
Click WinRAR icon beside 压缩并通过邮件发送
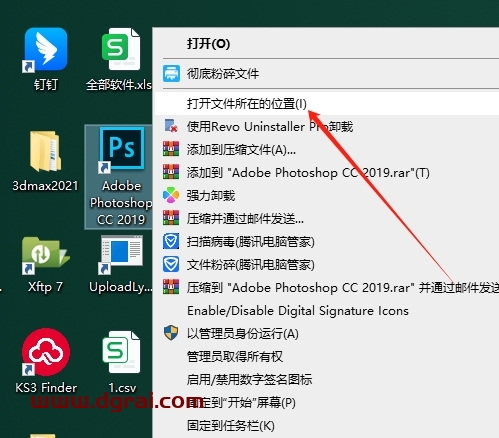click(x=171, y=218)
